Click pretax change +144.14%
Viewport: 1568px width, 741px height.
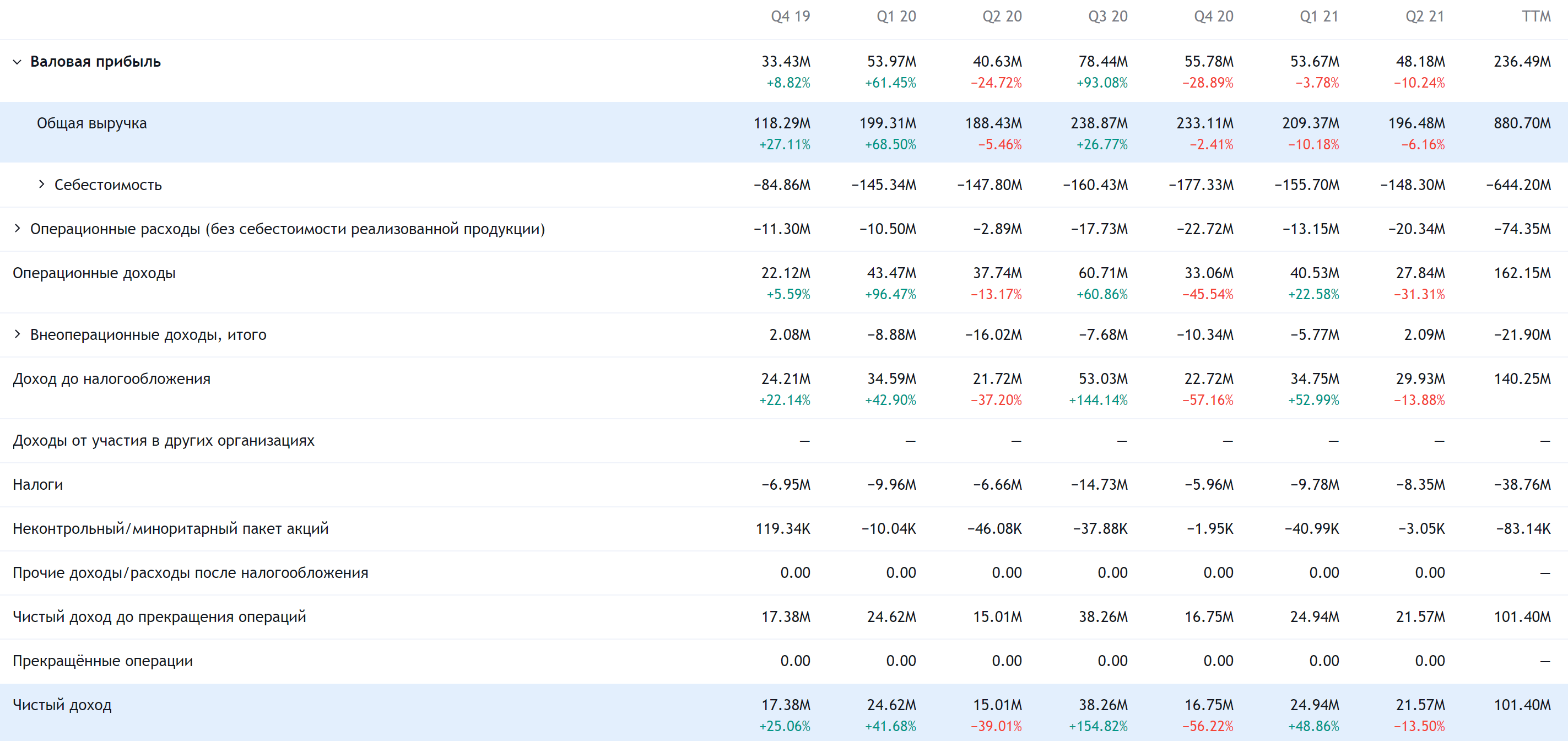pos(1098,401)
